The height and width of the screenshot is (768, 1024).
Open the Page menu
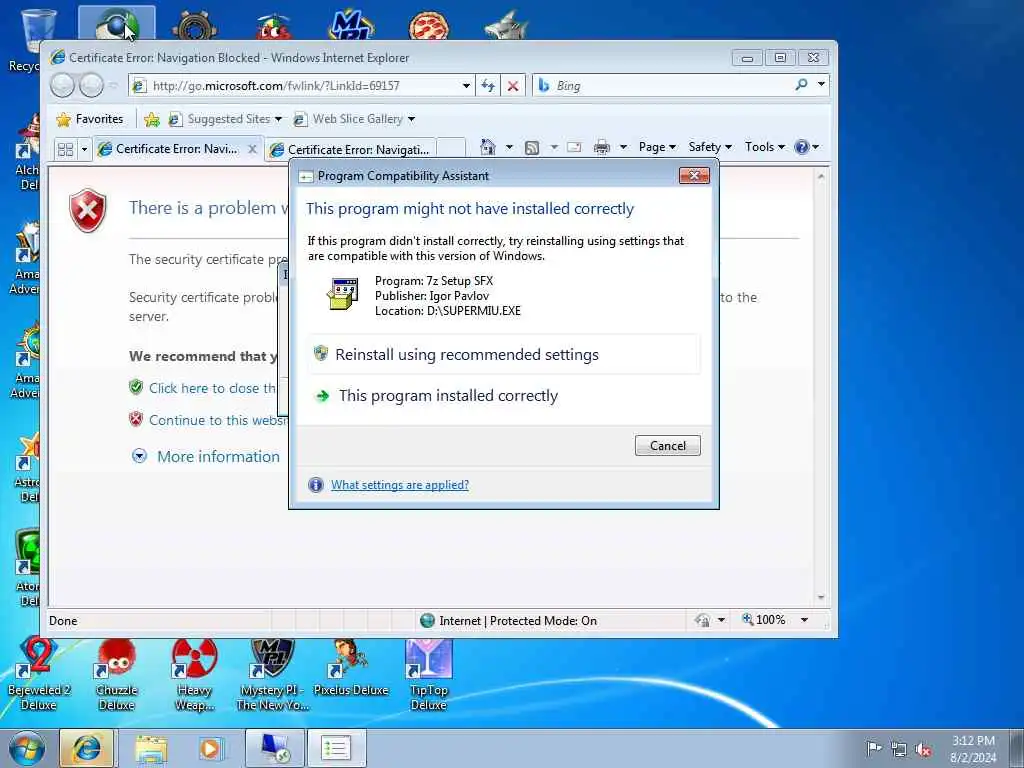click(x=657, y=147)
